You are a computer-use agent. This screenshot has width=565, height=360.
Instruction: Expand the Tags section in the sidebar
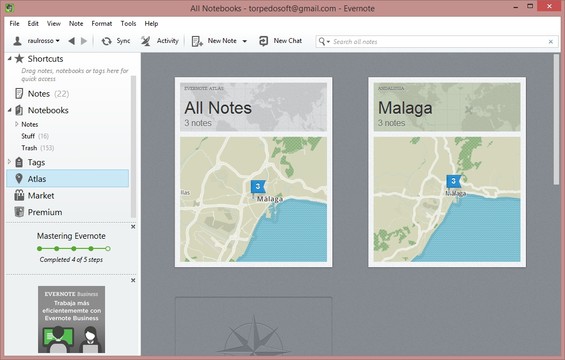(9, 162)
